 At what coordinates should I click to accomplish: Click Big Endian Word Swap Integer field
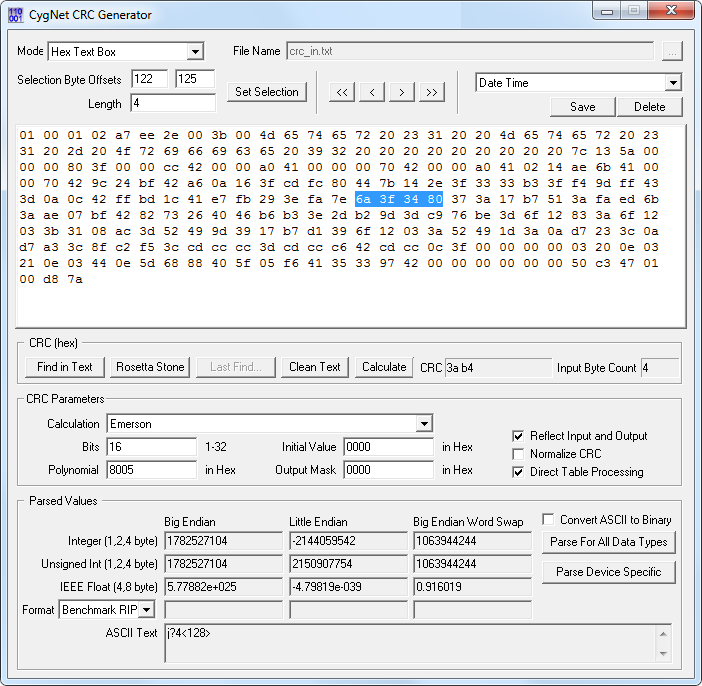pyautogui.click(x=472, y=541)
